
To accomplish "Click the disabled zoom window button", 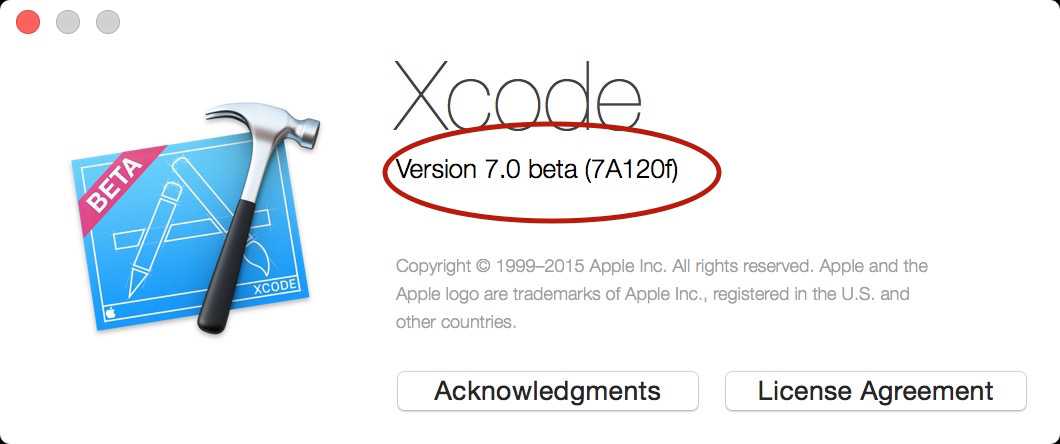I will tap(107, 22).
